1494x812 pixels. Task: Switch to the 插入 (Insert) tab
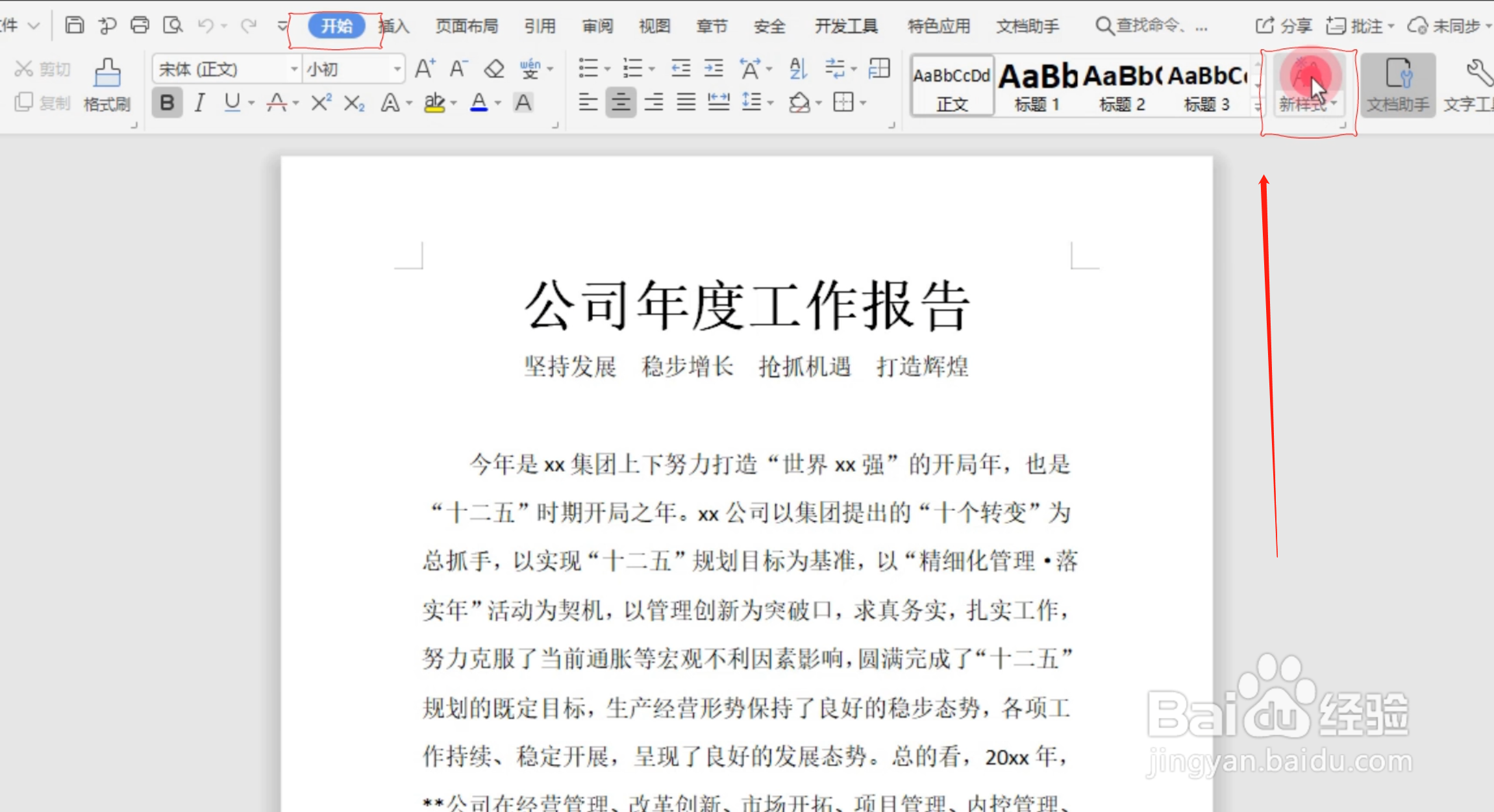[393, 26]
